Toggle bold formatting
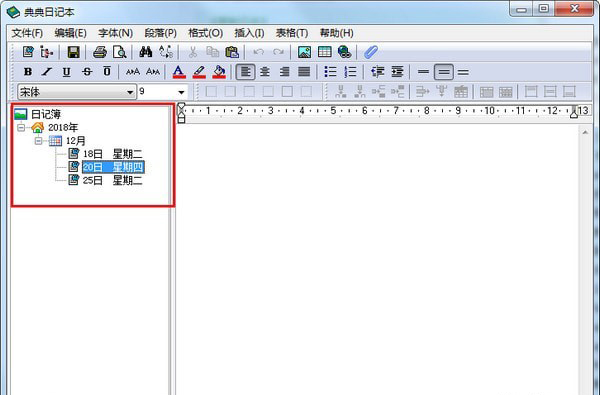Image resolution: width=600 pixels, height=395 pixels. click(28, 72)
